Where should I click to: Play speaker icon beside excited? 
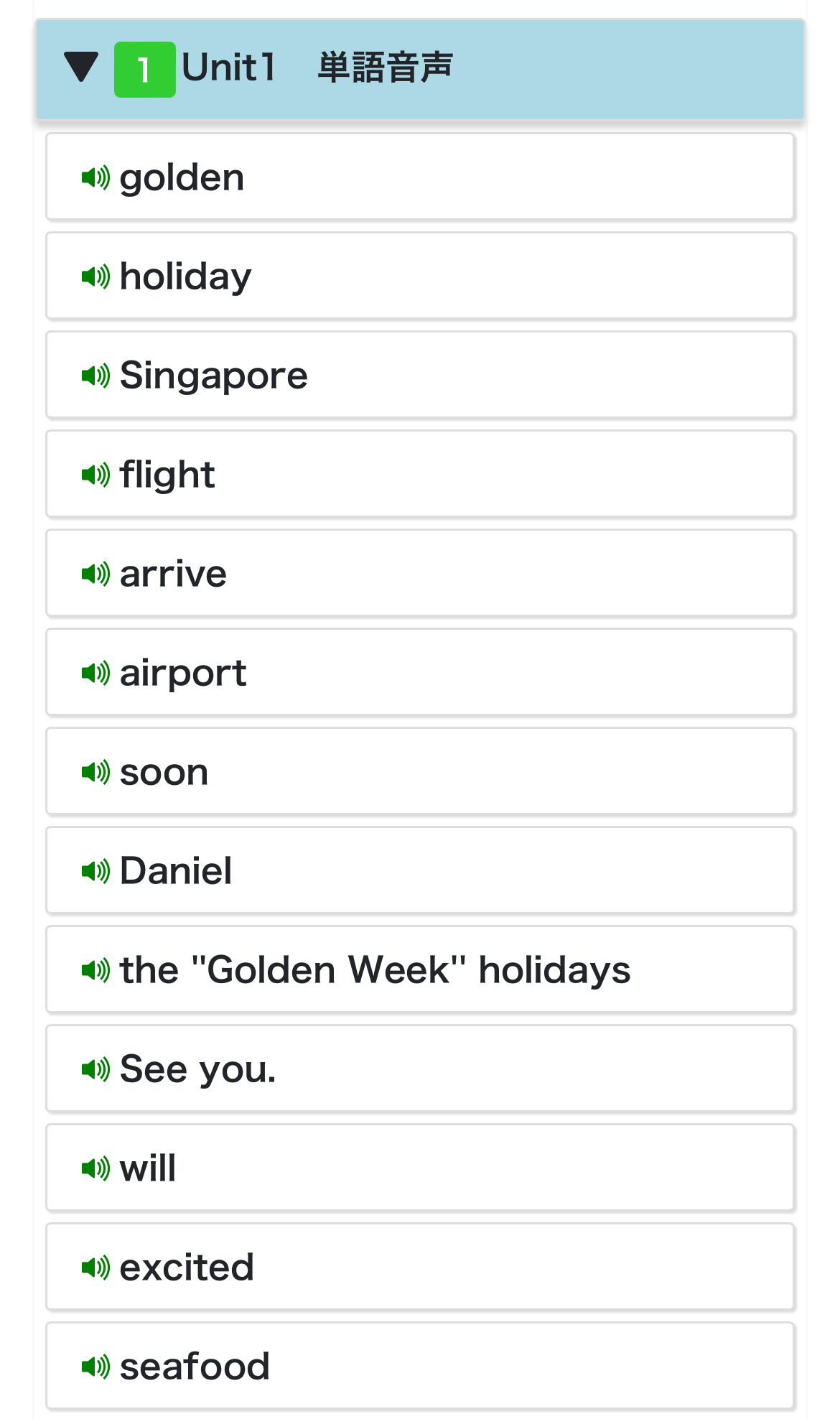[95, 1267]
